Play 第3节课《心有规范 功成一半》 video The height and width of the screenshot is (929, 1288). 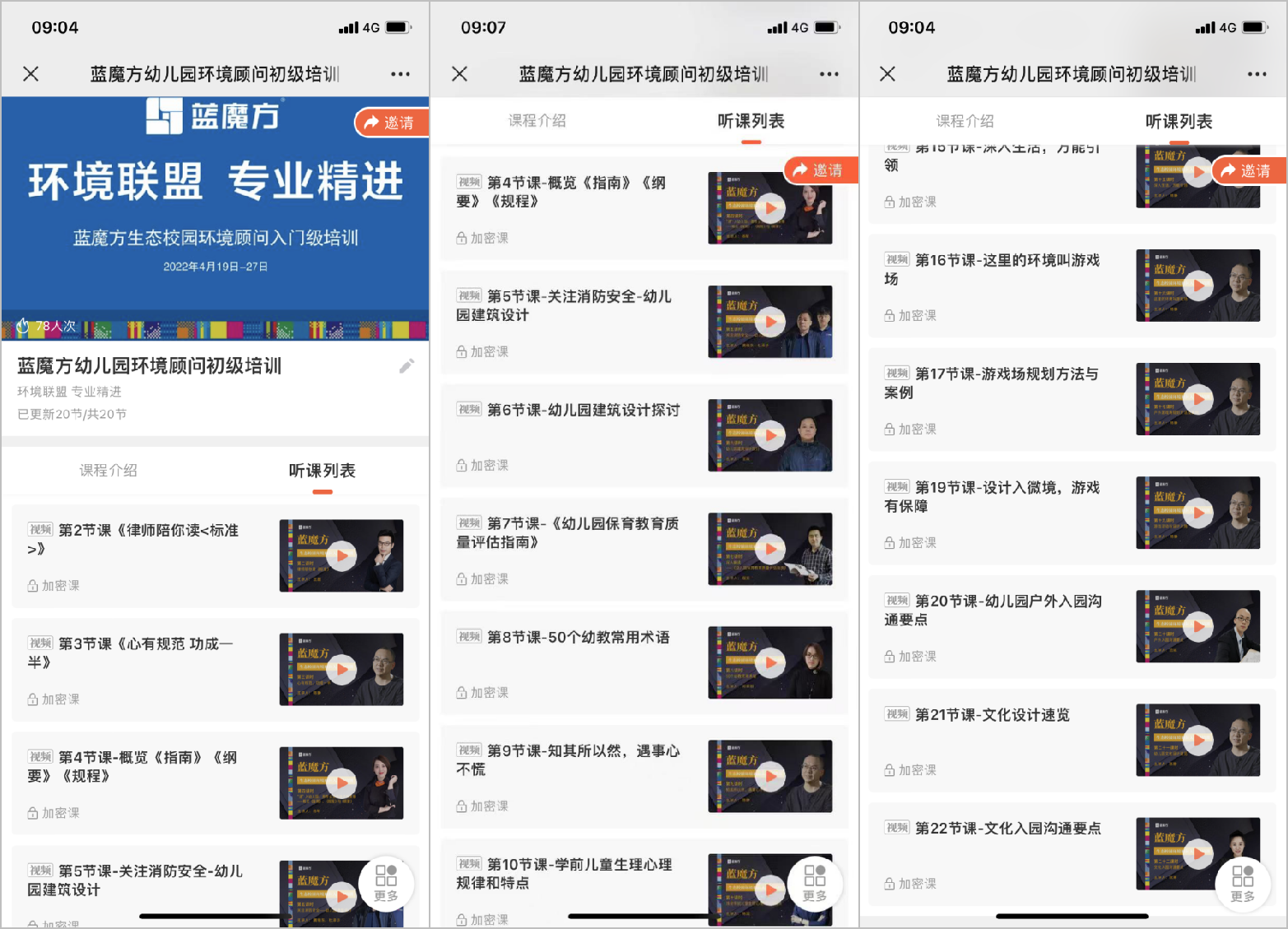(x=342, y=669)
